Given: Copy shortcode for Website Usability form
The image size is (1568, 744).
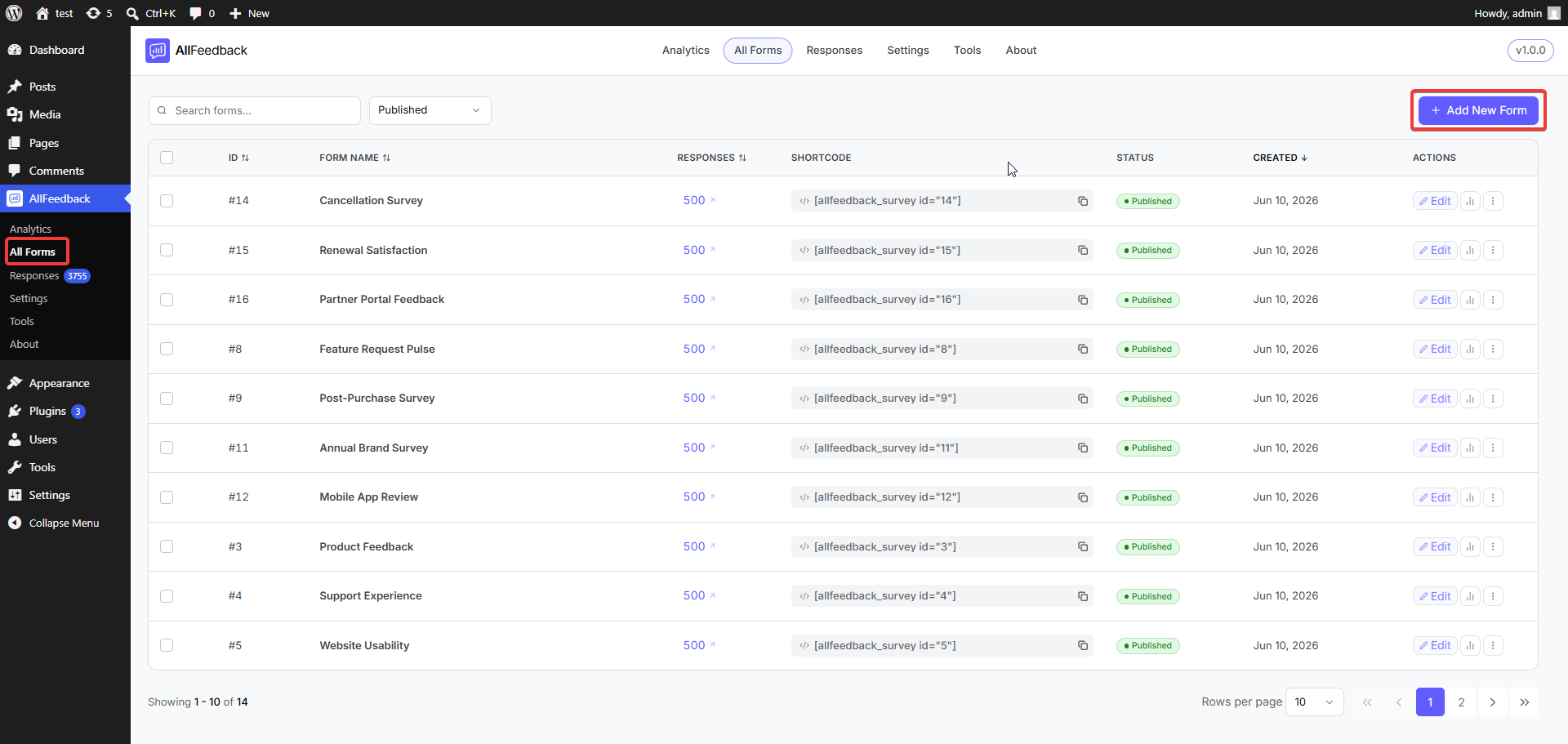Looking at the screenshot, I should pos(1083,645).
